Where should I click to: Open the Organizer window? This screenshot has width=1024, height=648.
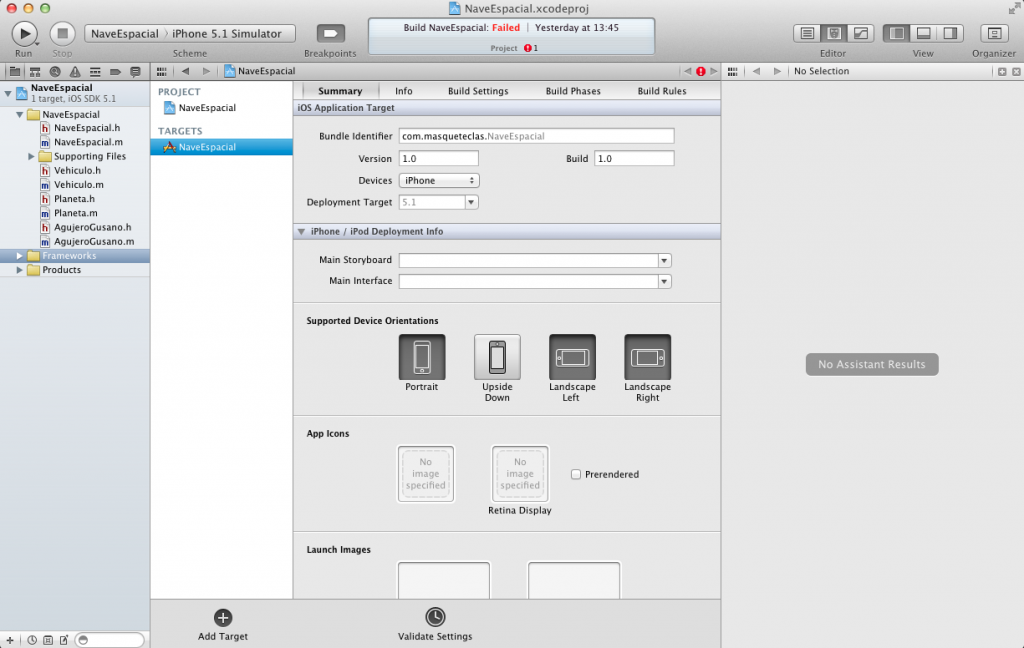coord(994,33)
